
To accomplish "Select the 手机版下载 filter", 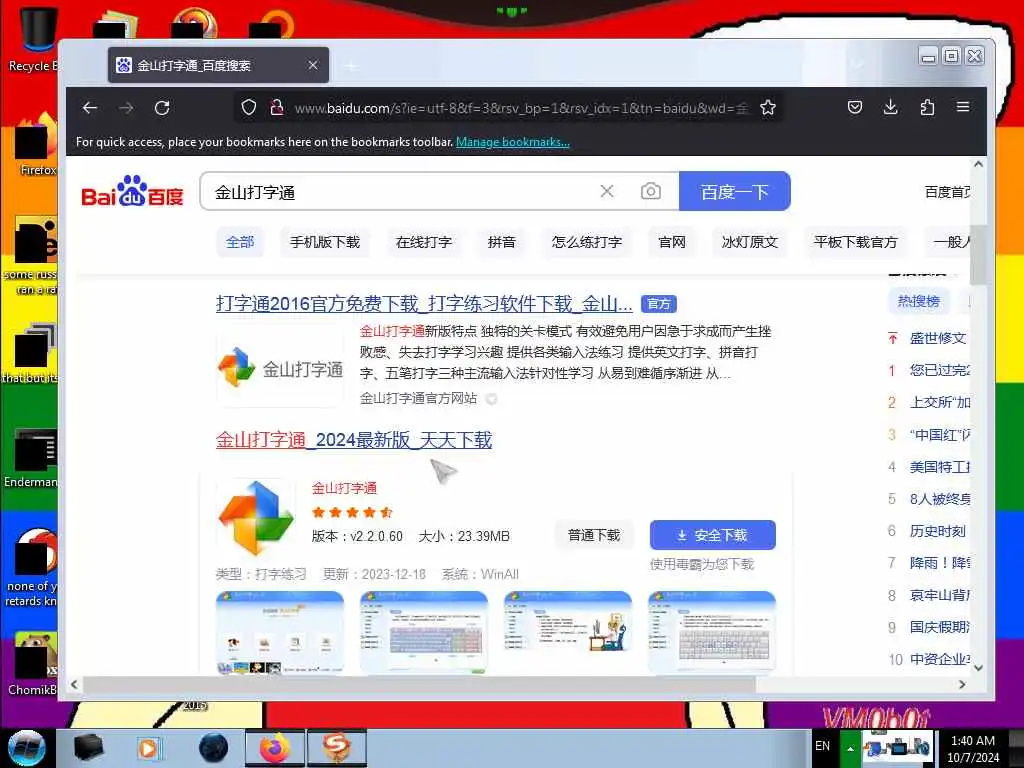I will pyautogui.click(x=325, y=242).
